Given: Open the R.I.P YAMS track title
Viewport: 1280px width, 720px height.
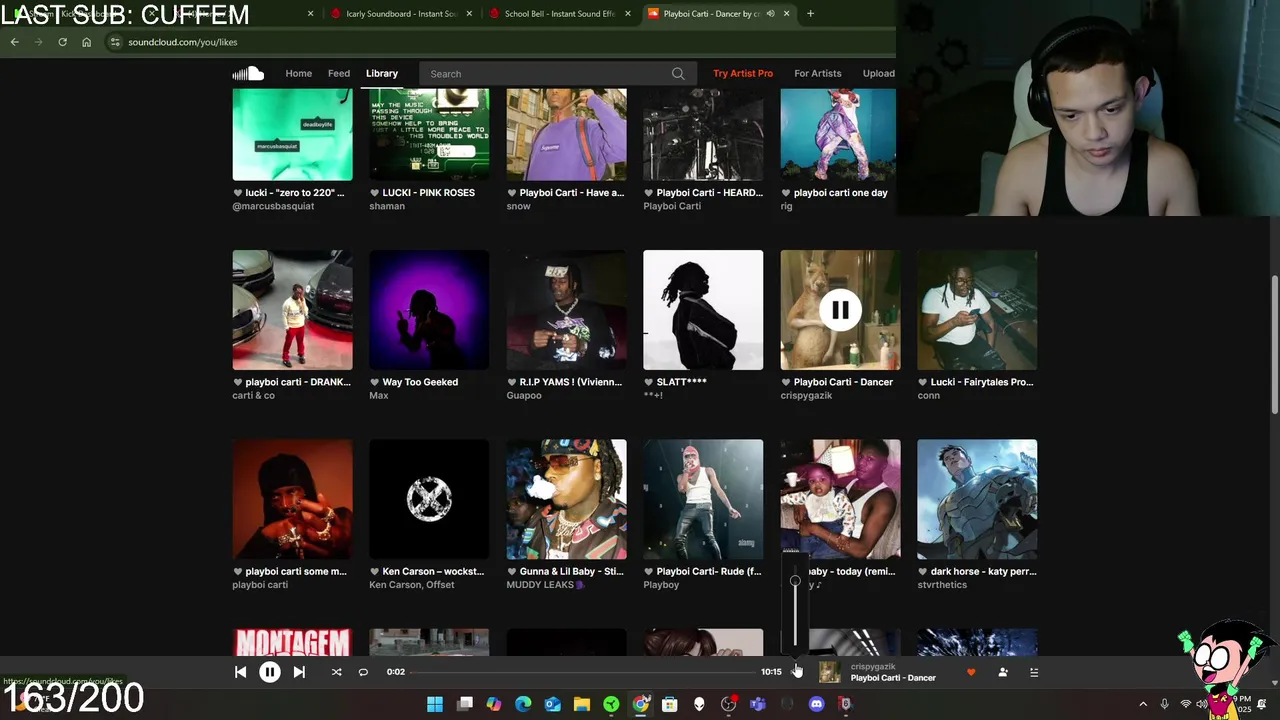Looking at the screenshot, I should (x=571, y=382).
